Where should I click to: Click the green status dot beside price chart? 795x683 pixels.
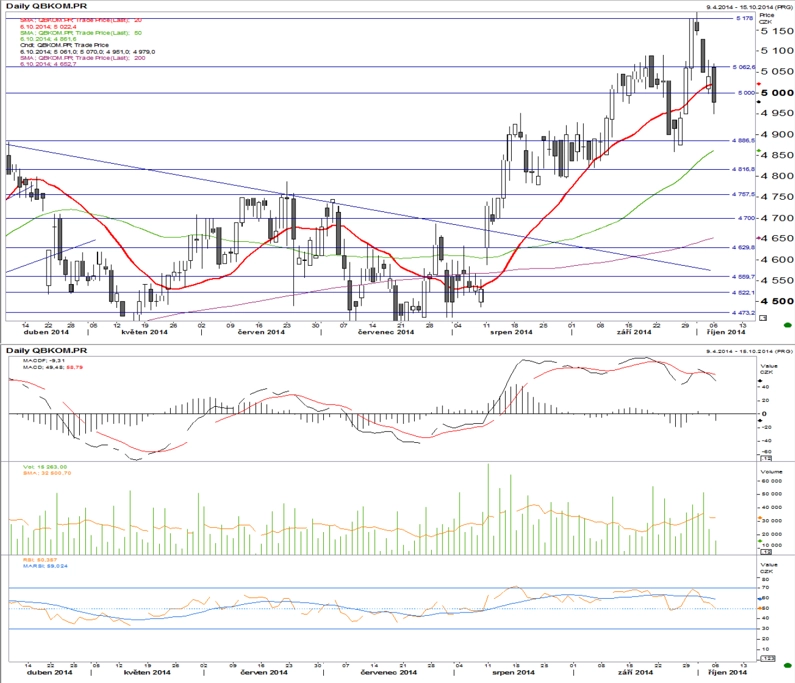[x=787, y=325]
